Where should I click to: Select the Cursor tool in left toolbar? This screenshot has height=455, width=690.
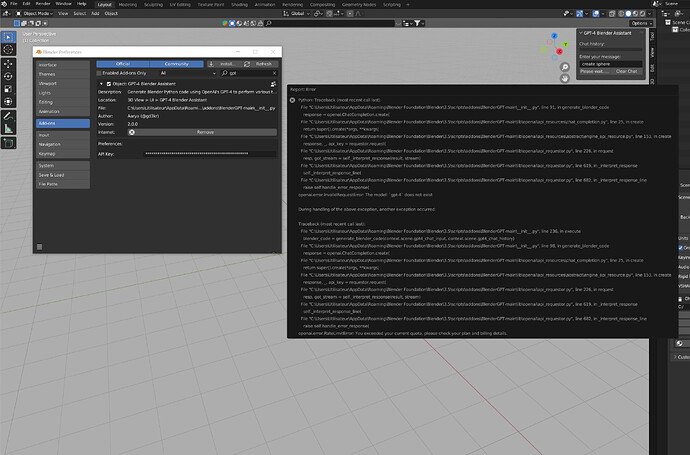pos(8,50)
